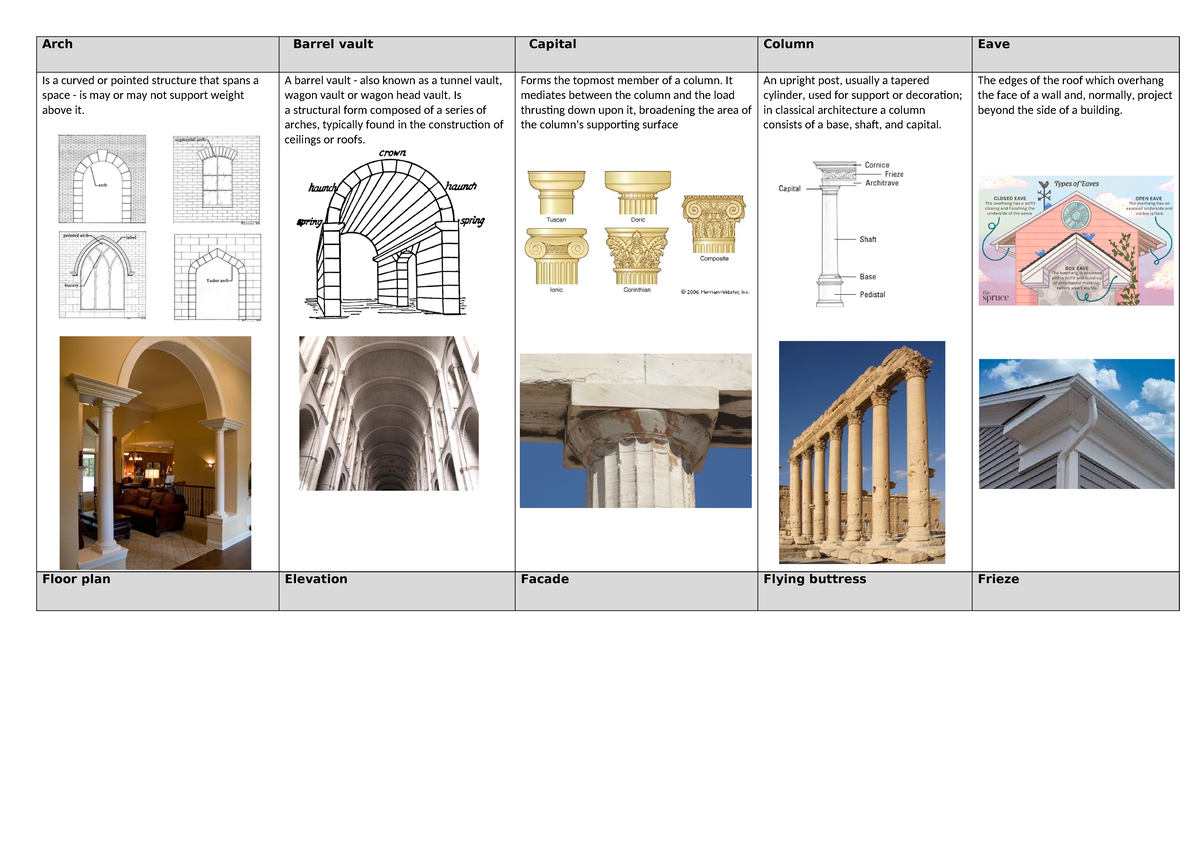
Task: Click the Elevation header cell
Action: (397, 591)
